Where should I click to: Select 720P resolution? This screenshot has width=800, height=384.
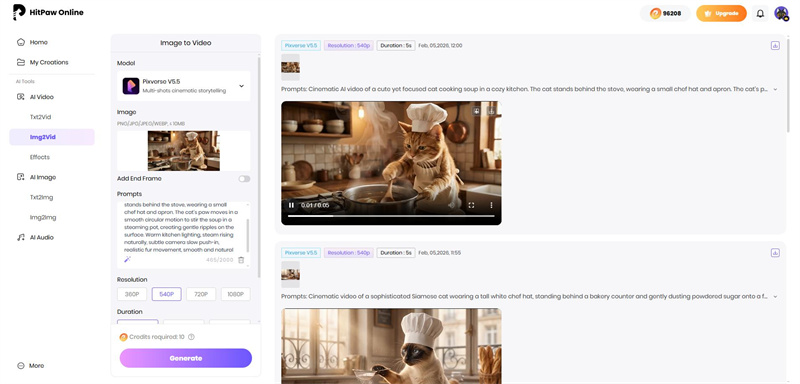201,294
